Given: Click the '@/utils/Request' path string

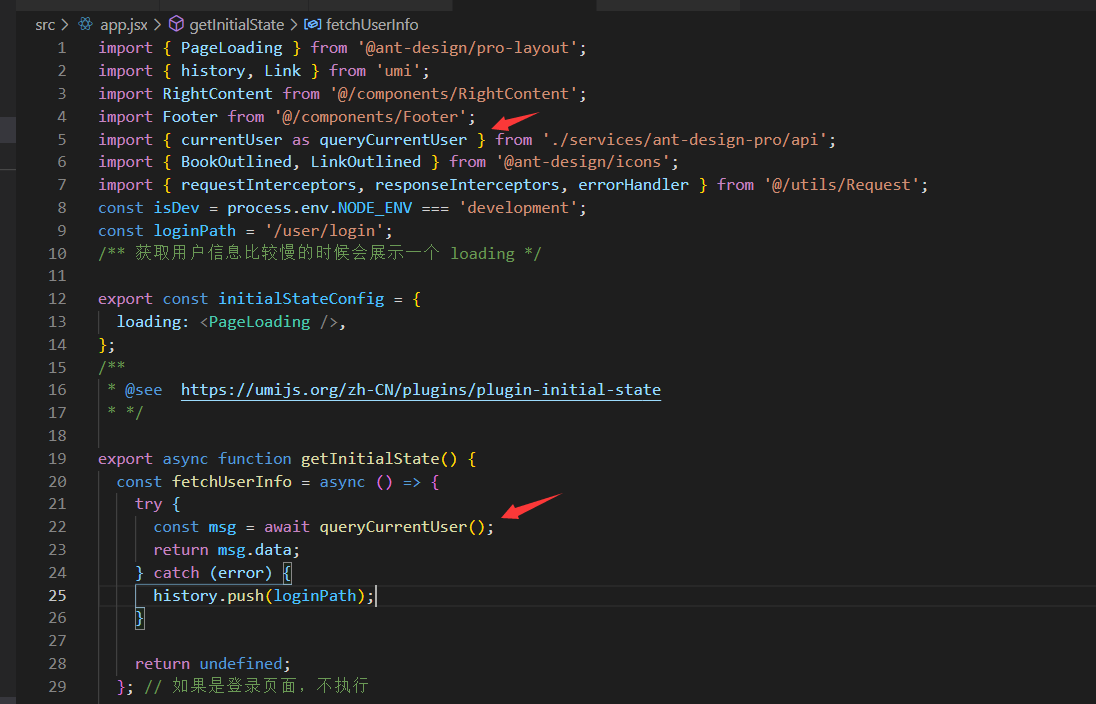Looking at the screenshot, I should [842, 185].
